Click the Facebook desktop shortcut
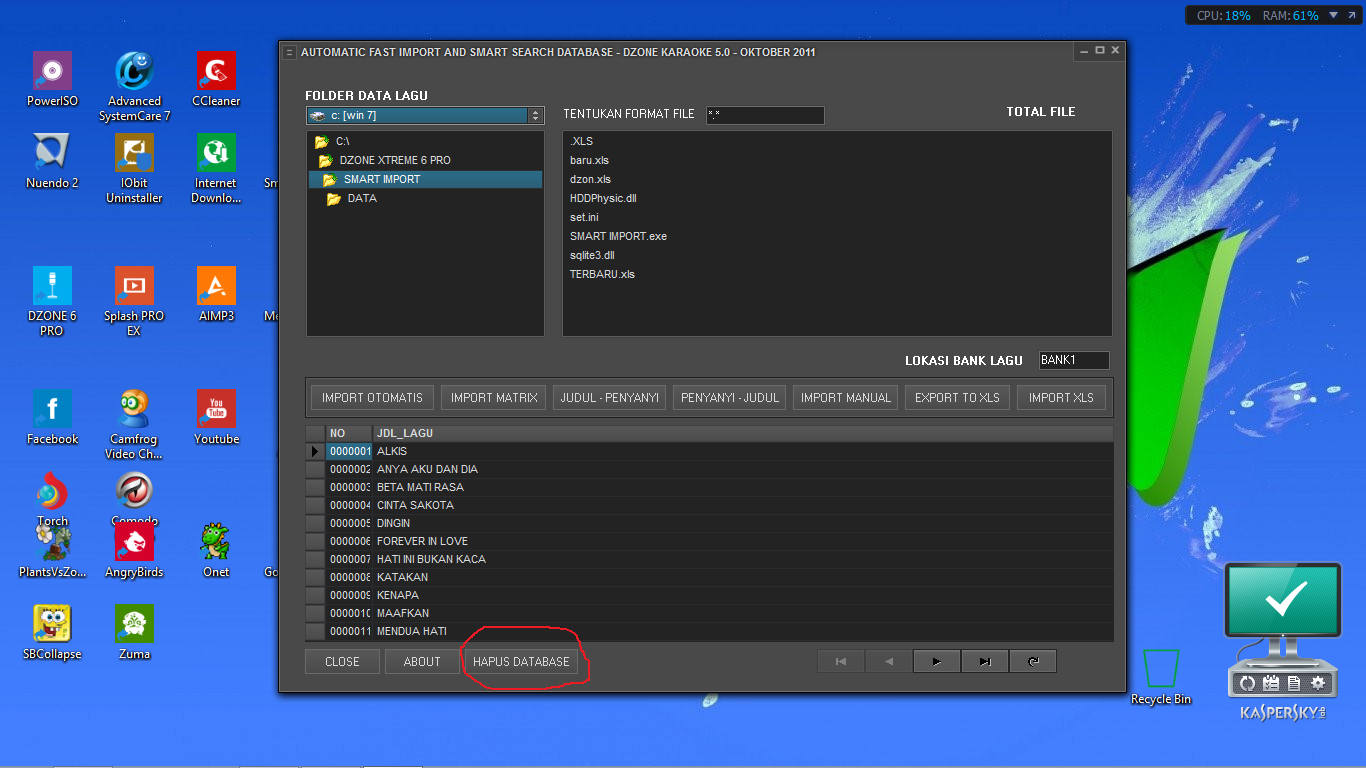Image resolution: width=1366 pixels, height=768 pixels. [52, 417]
